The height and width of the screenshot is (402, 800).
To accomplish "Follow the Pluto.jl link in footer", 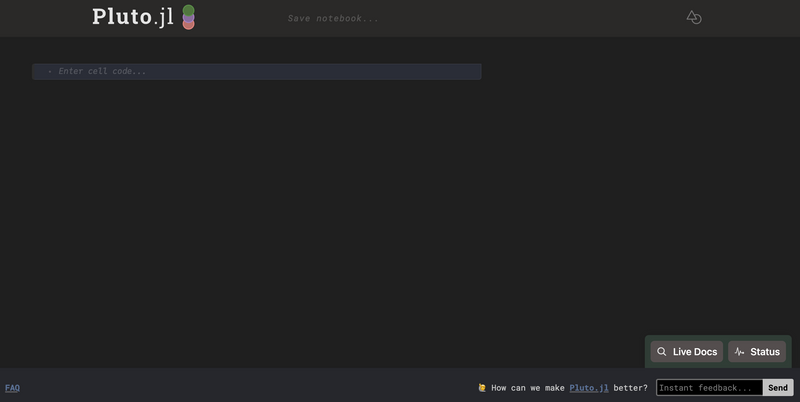I will 589,388.
